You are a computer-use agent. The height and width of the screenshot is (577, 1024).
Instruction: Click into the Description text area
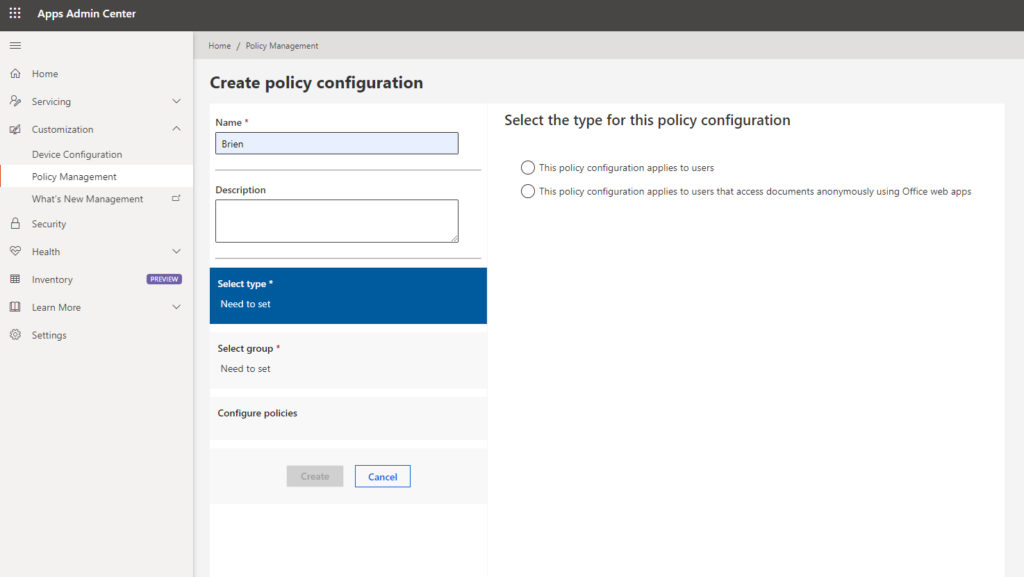point(337,221)
